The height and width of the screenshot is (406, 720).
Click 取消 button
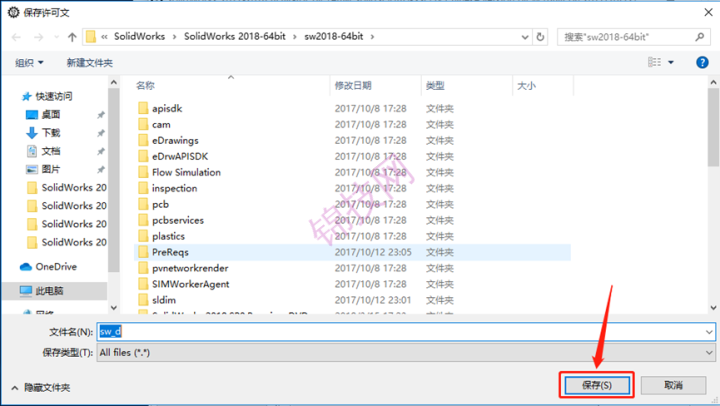coord(673,385)
